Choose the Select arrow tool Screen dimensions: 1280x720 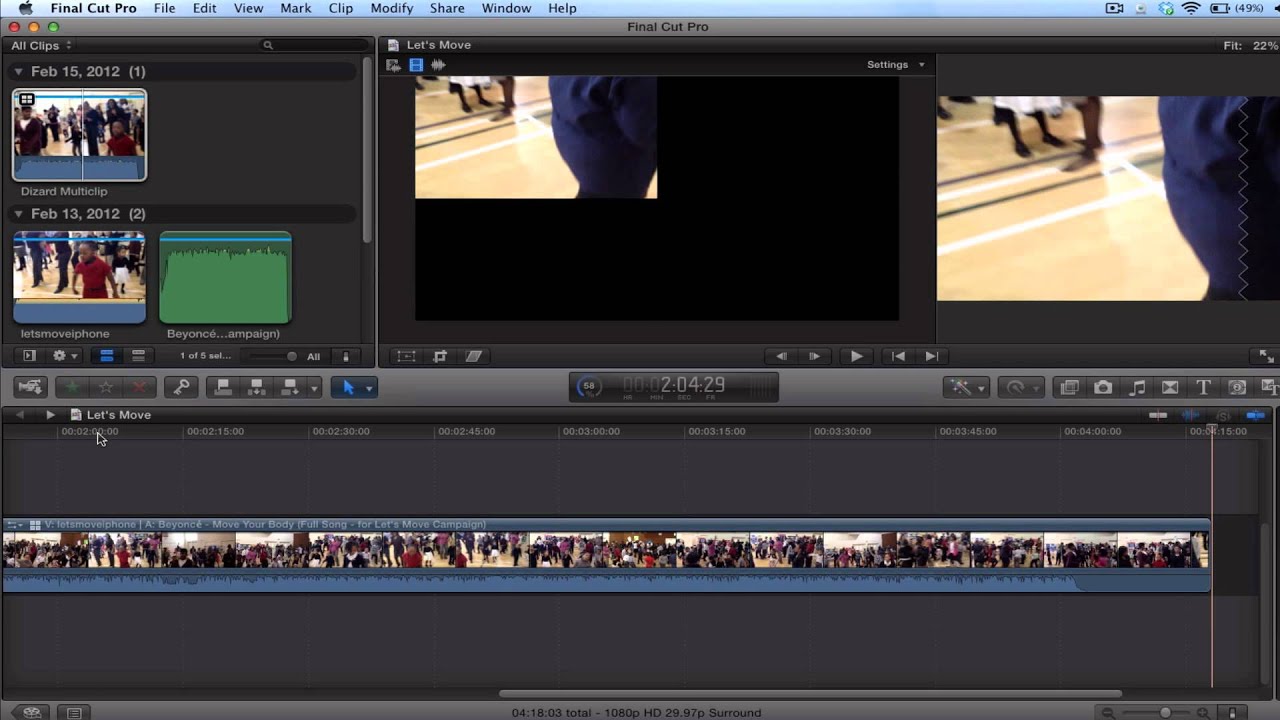click(x=348, y=387)
